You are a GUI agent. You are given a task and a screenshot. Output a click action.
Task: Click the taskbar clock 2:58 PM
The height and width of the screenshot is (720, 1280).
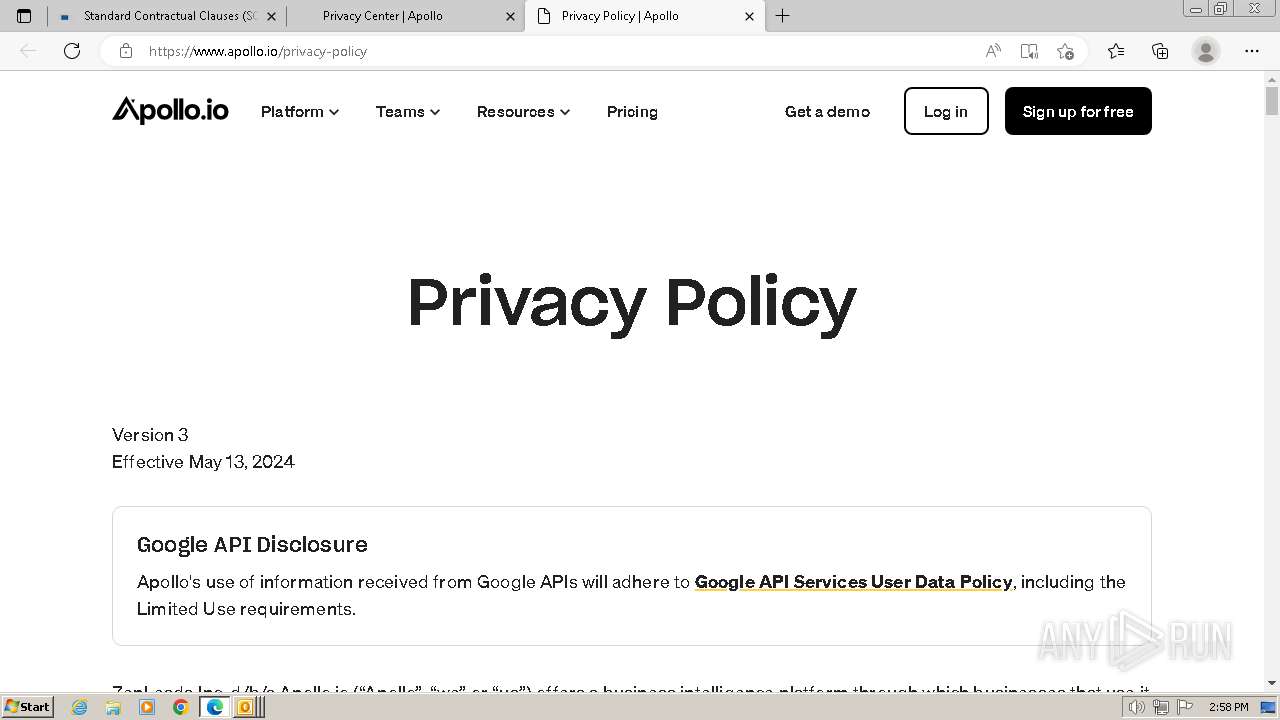click(x=1228, y=707)
